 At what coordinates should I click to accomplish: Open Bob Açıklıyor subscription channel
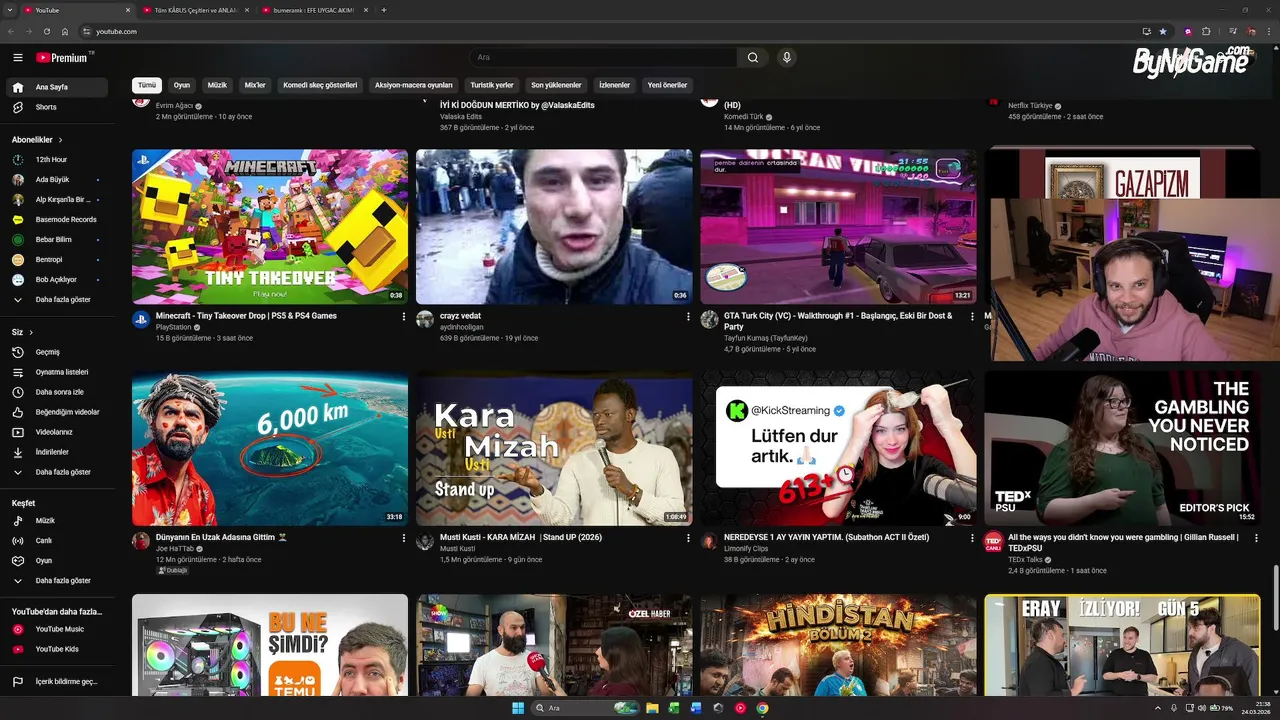[x=55, y=280]
